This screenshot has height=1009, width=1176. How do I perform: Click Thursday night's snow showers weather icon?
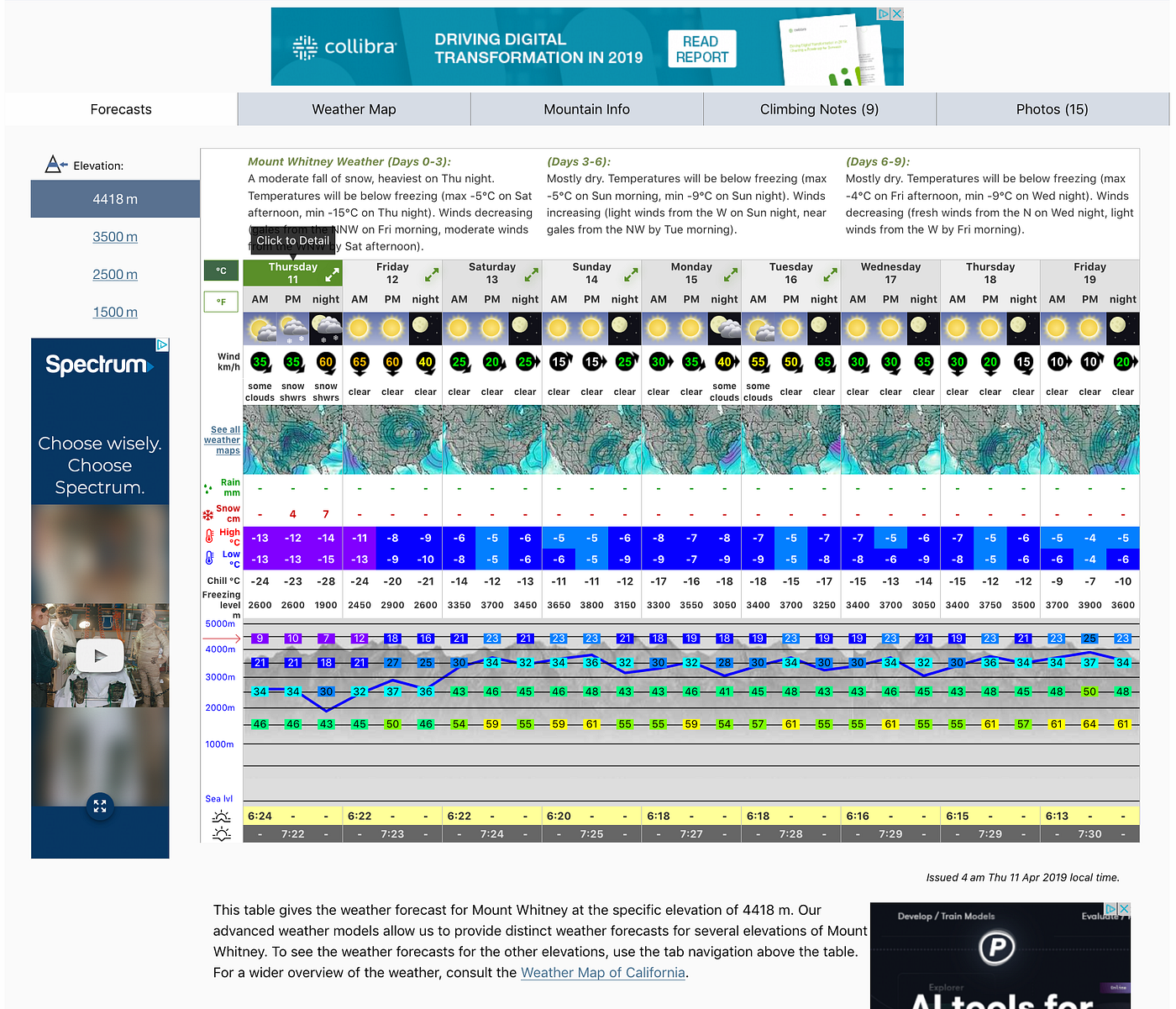coord(325,328)
